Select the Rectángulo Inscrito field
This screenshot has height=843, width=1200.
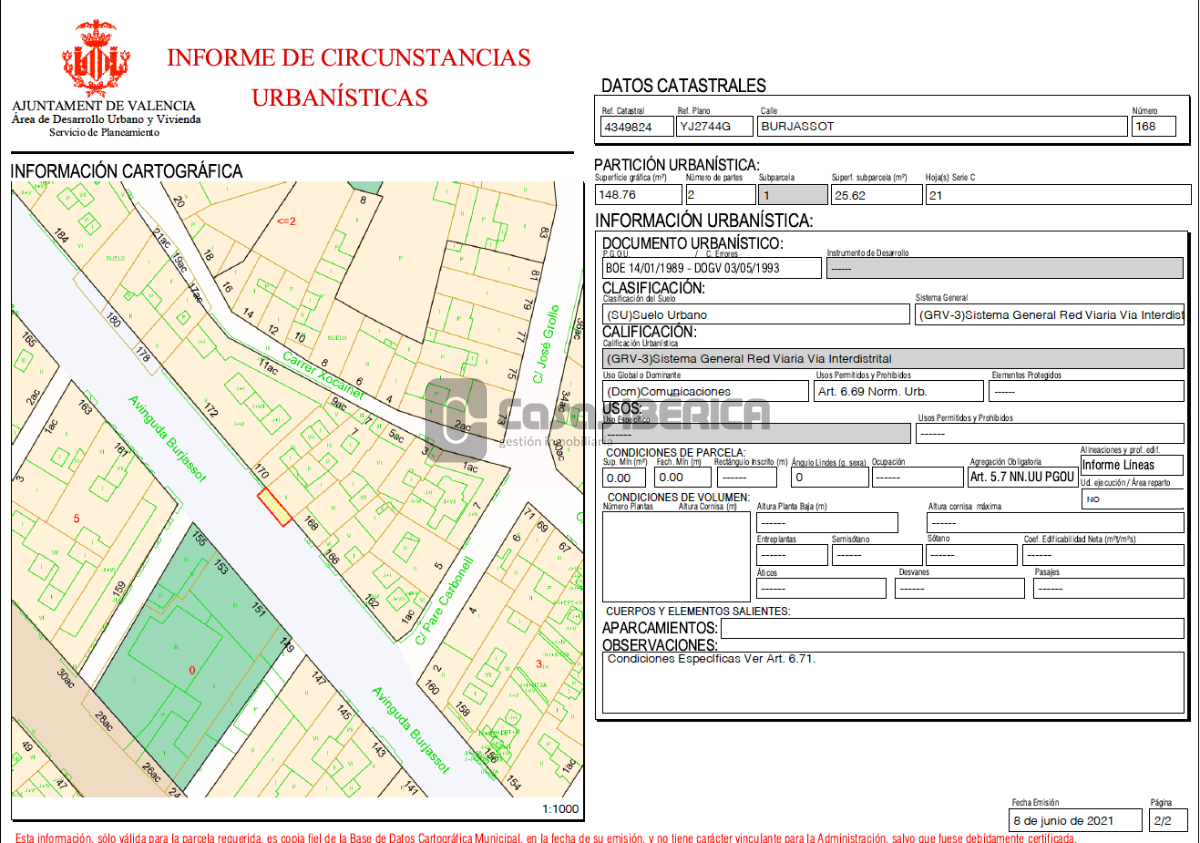749,478
